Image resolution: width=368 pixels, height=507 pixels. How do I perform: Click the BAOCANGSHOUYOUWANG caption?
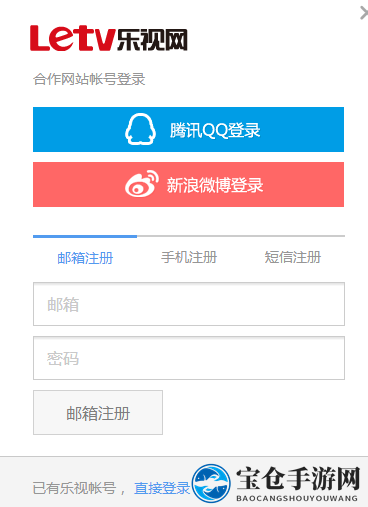[x=297, y=498]
